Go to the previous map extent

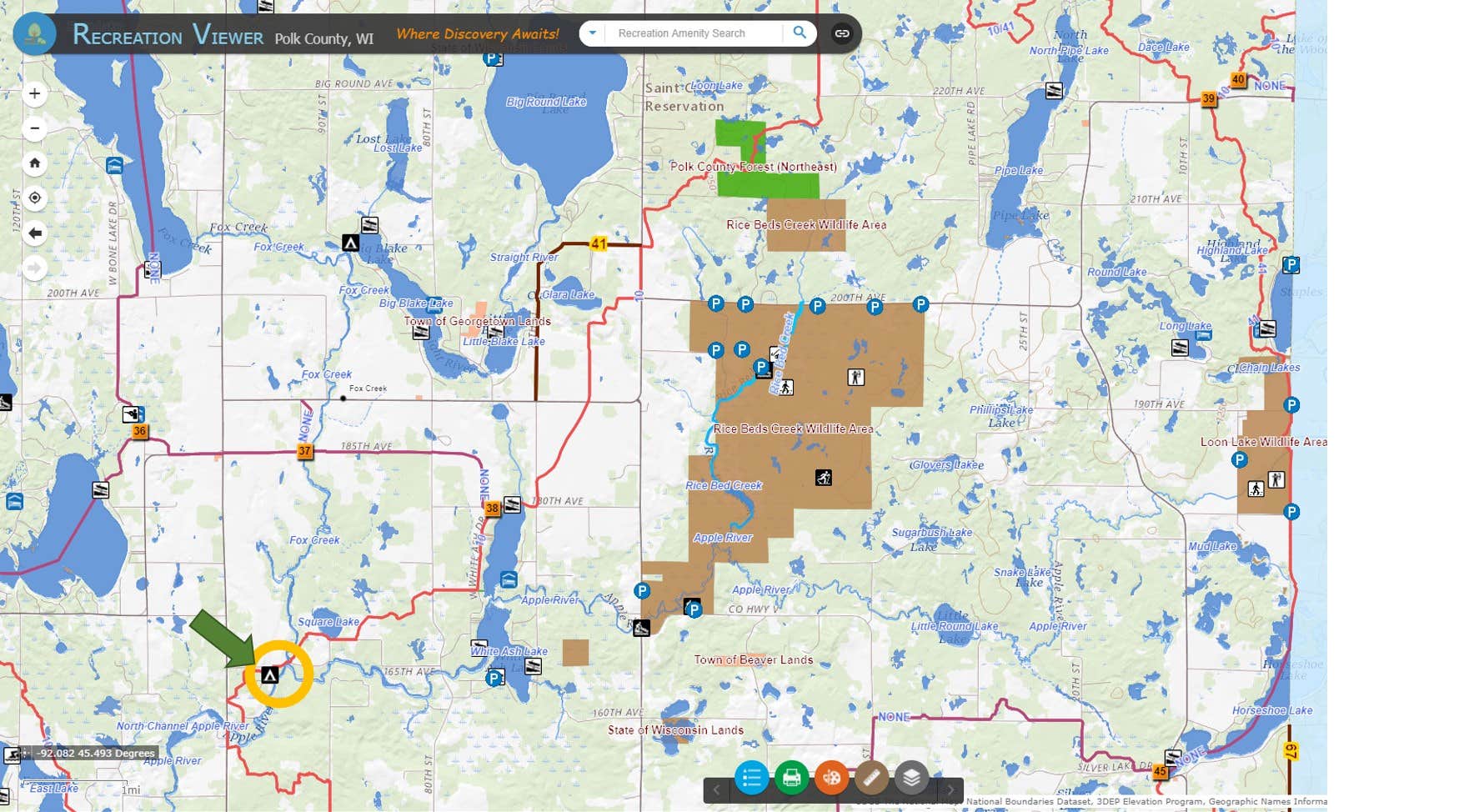pyautogui.click(x=34, y=233)
